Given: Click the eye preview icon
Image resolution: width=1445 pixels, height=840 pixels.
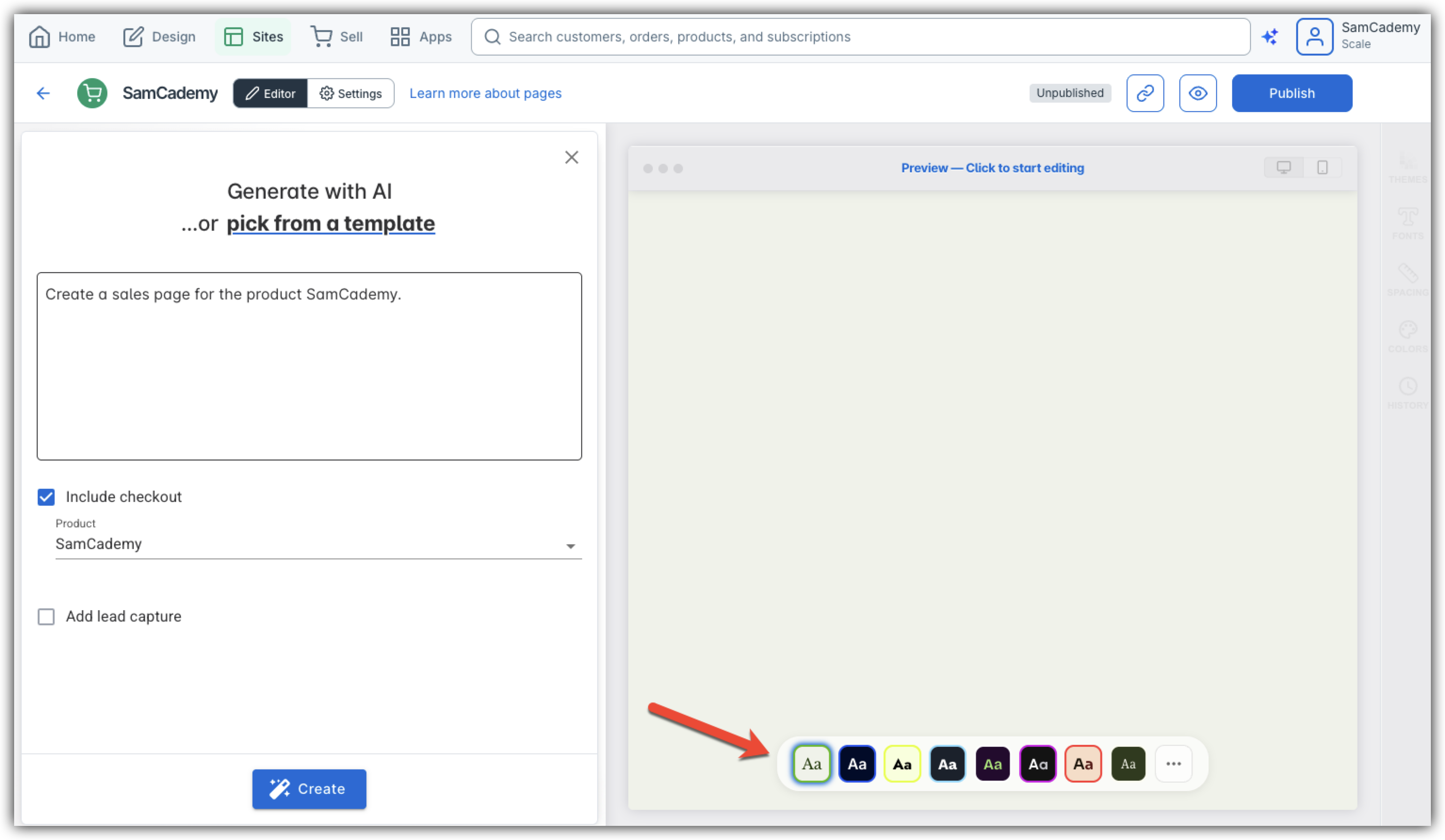Looking at the screenshot, I should (x=1197, y=93).
